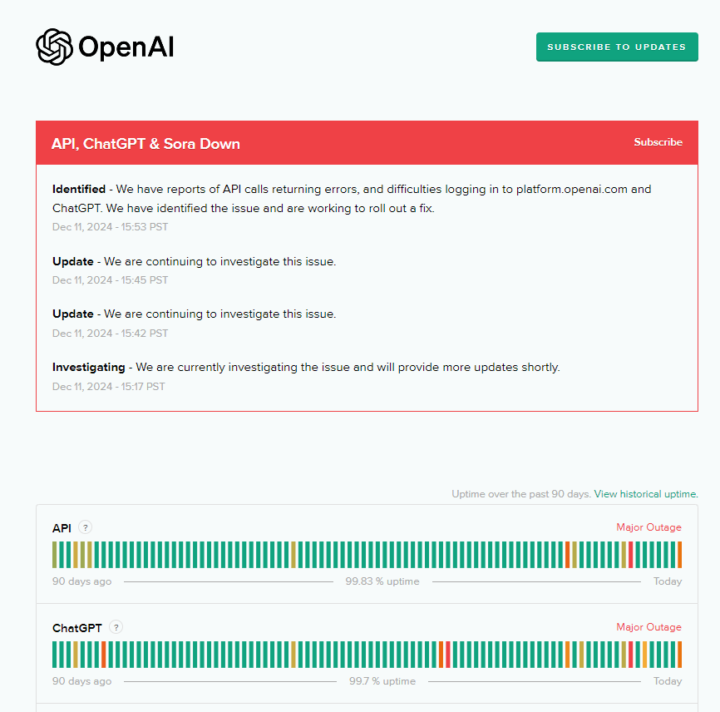This screenshot has height=712, width=720.
Task: Click today's last bar in the API uptime chart
Action: click(679, 554)
